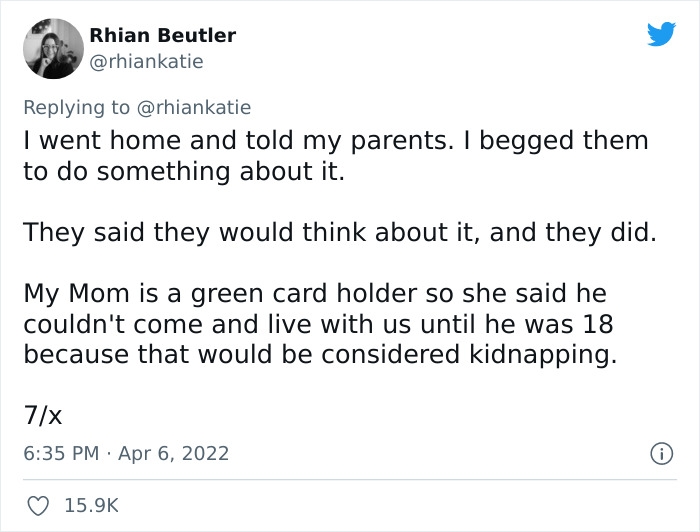Click the display name Rhian Beutler
Image resolution: width=700 pixels, height=532 pixels.
[x=163, y=35]
